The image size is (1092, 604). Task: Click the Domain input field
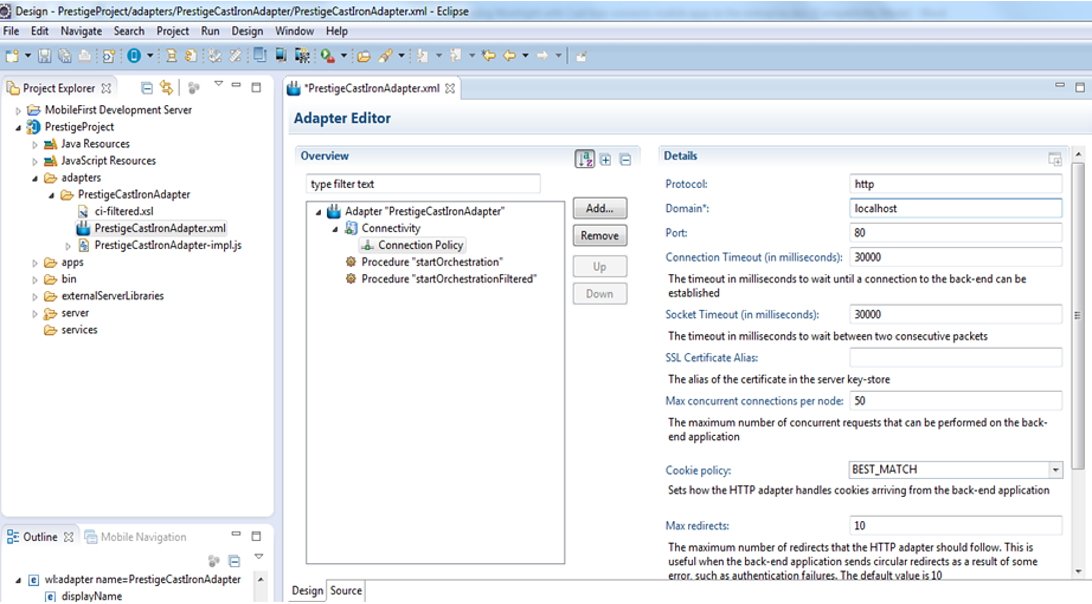pyautogui.click(x=956, y=208)
